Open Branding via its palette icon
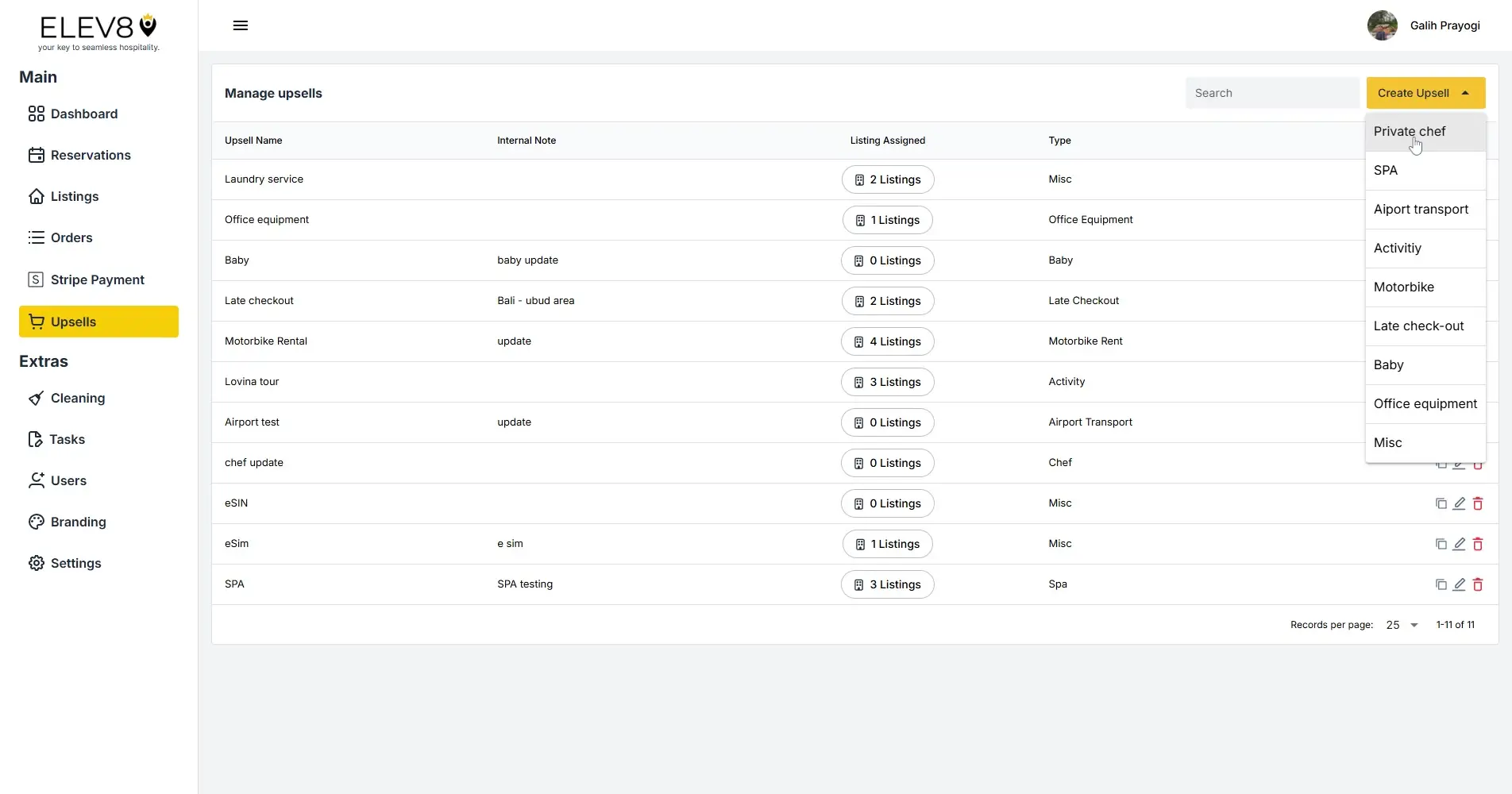This screenshot has width=1512, height=794. pos(36,522)
